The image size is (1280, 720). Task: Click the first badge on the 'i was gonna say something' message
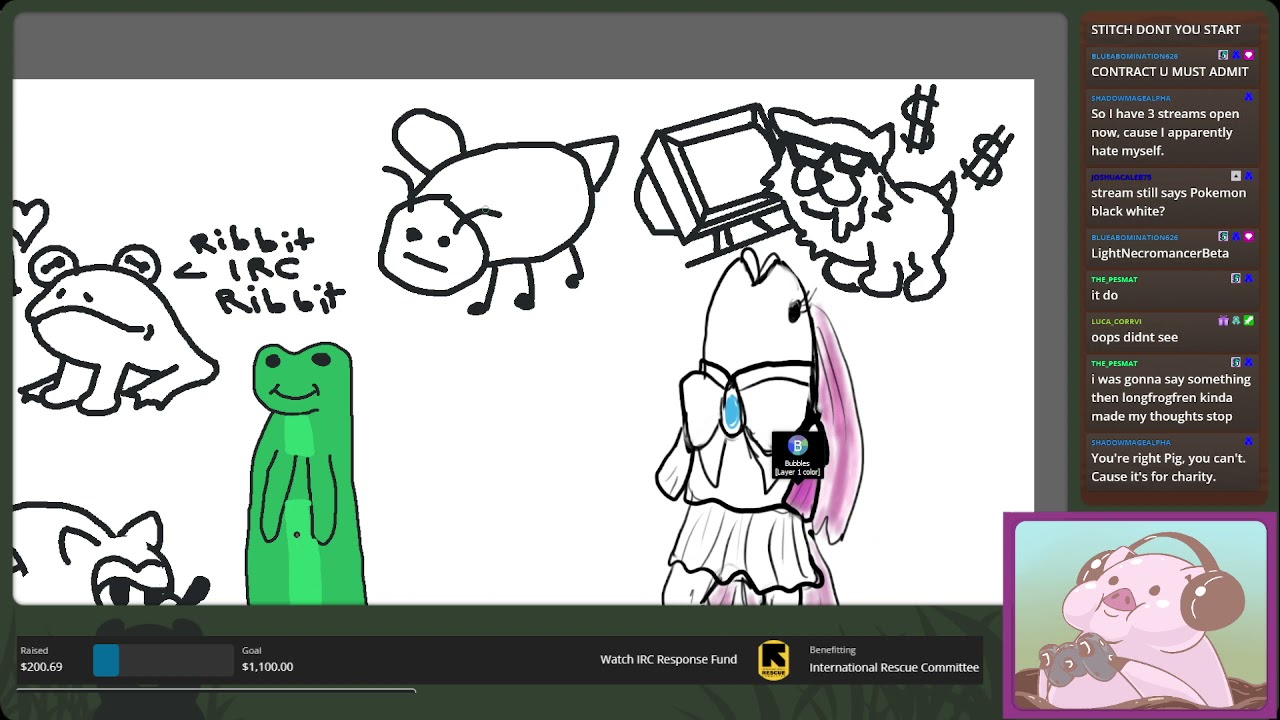1236,363
